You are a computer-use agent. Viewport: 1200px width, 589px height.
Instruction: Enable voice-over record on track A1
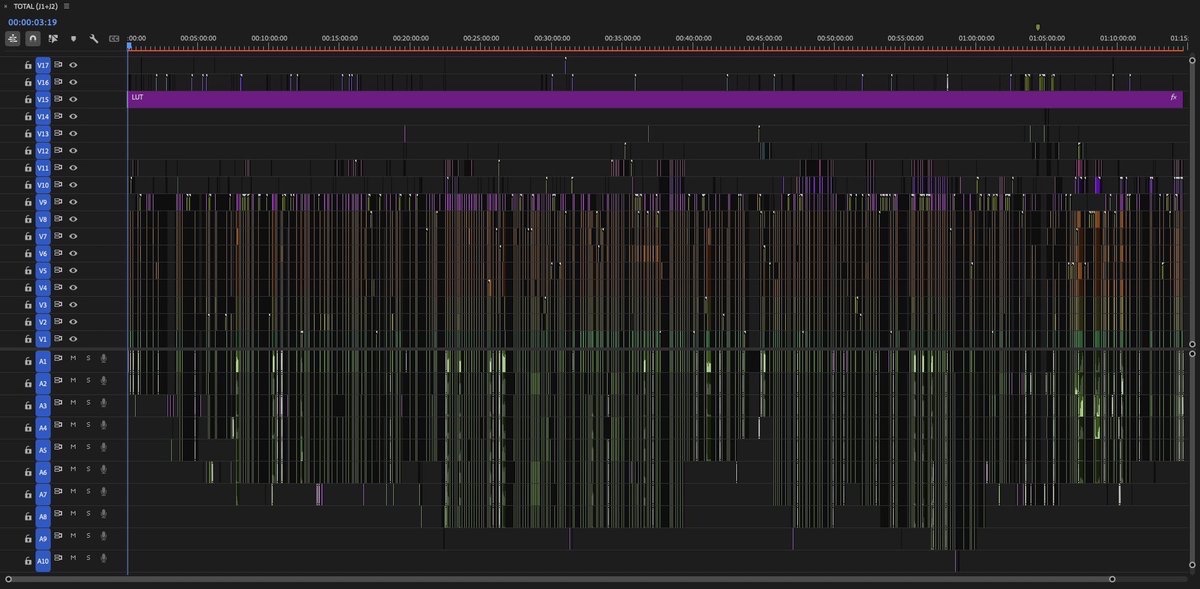103,357
